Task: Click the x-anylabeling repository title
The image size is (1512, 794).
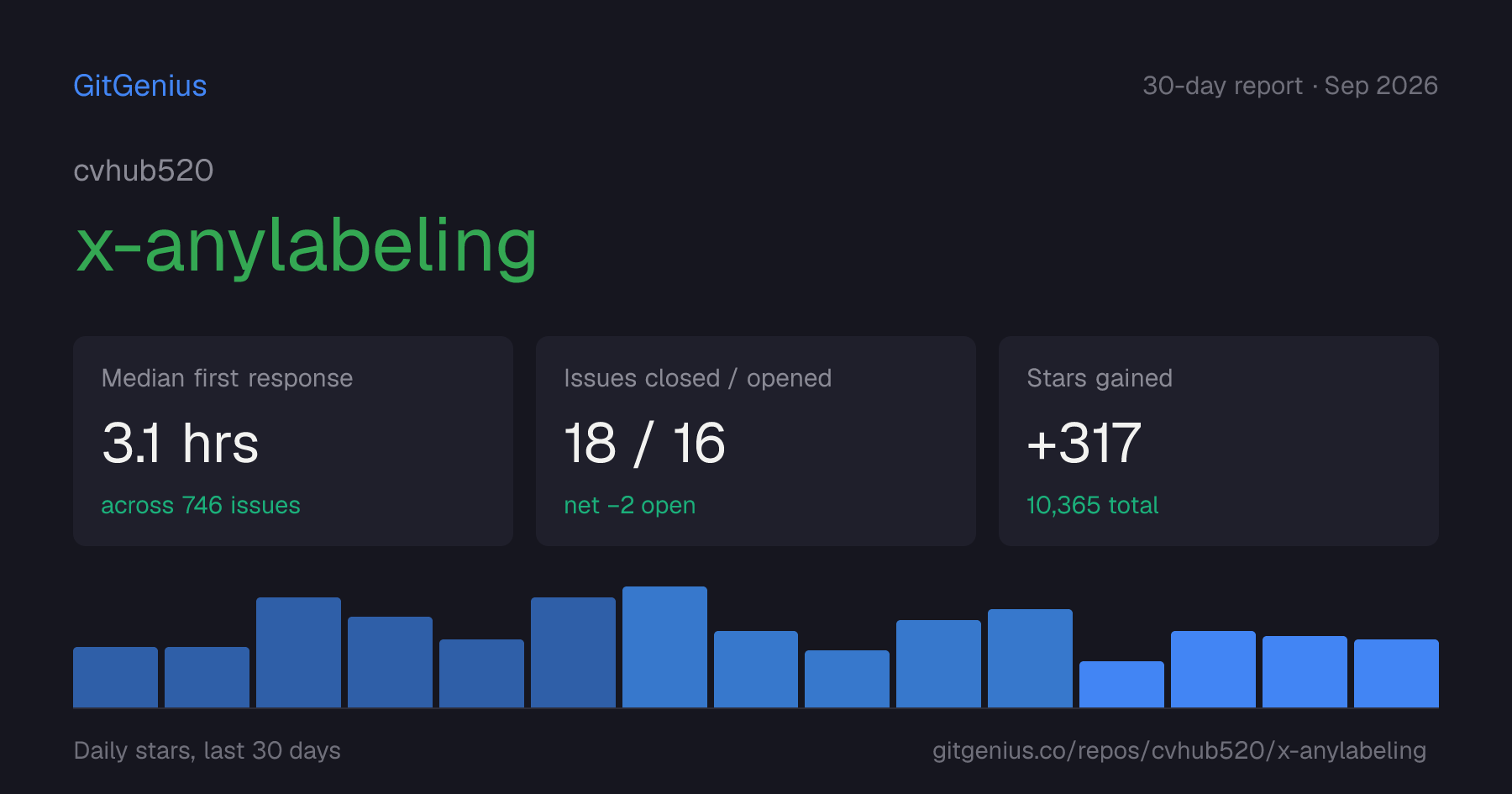Action: [x=306, y=245]
